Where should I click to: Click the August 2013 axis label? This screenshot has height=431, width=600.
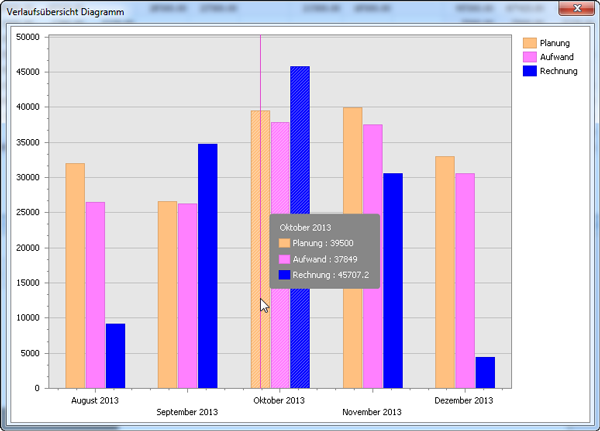[x=95, y=400]
